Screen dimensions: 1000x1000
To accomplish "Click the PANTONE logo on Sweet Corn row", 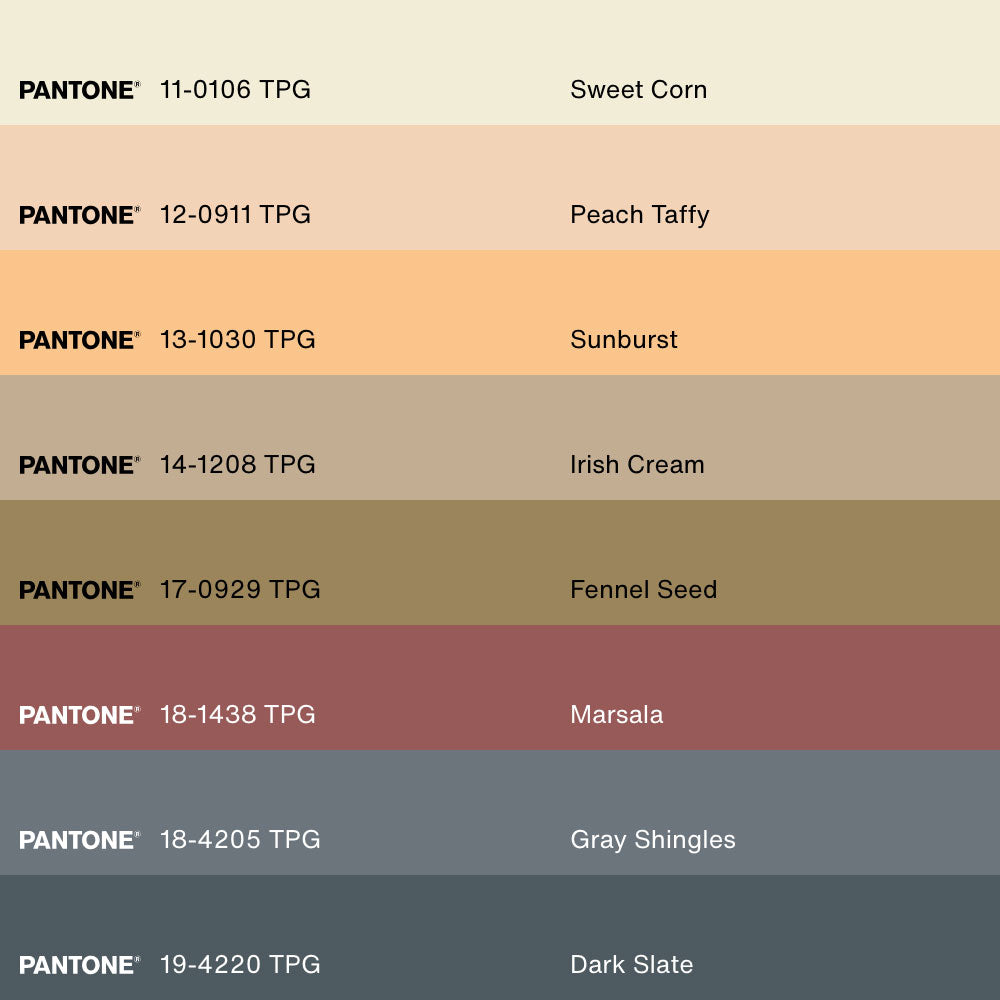I will 79,90.
